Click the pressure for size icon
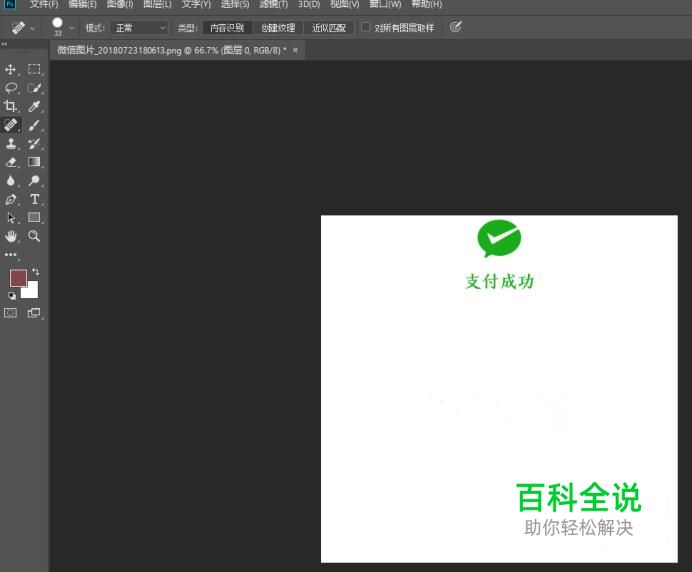 [455, 27]
